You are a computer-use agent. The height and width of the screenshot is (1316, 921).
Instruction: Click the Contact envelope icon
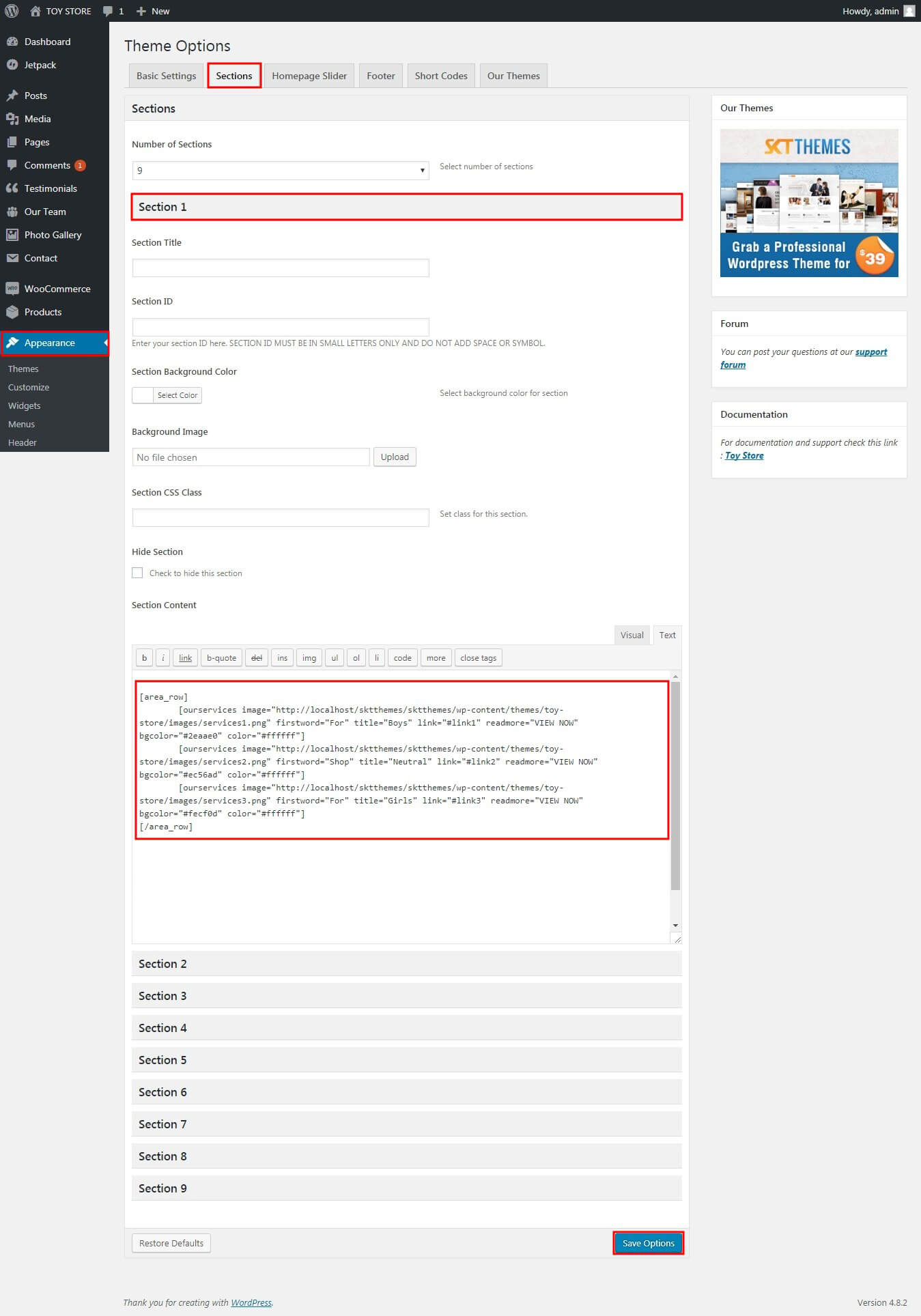[12, 258]
